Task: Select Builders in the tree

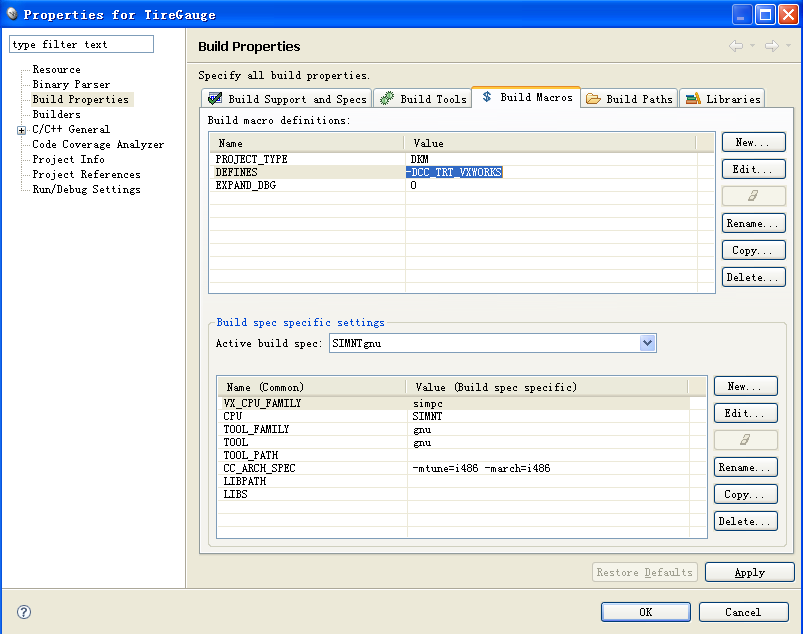Action: coord(56,114)
